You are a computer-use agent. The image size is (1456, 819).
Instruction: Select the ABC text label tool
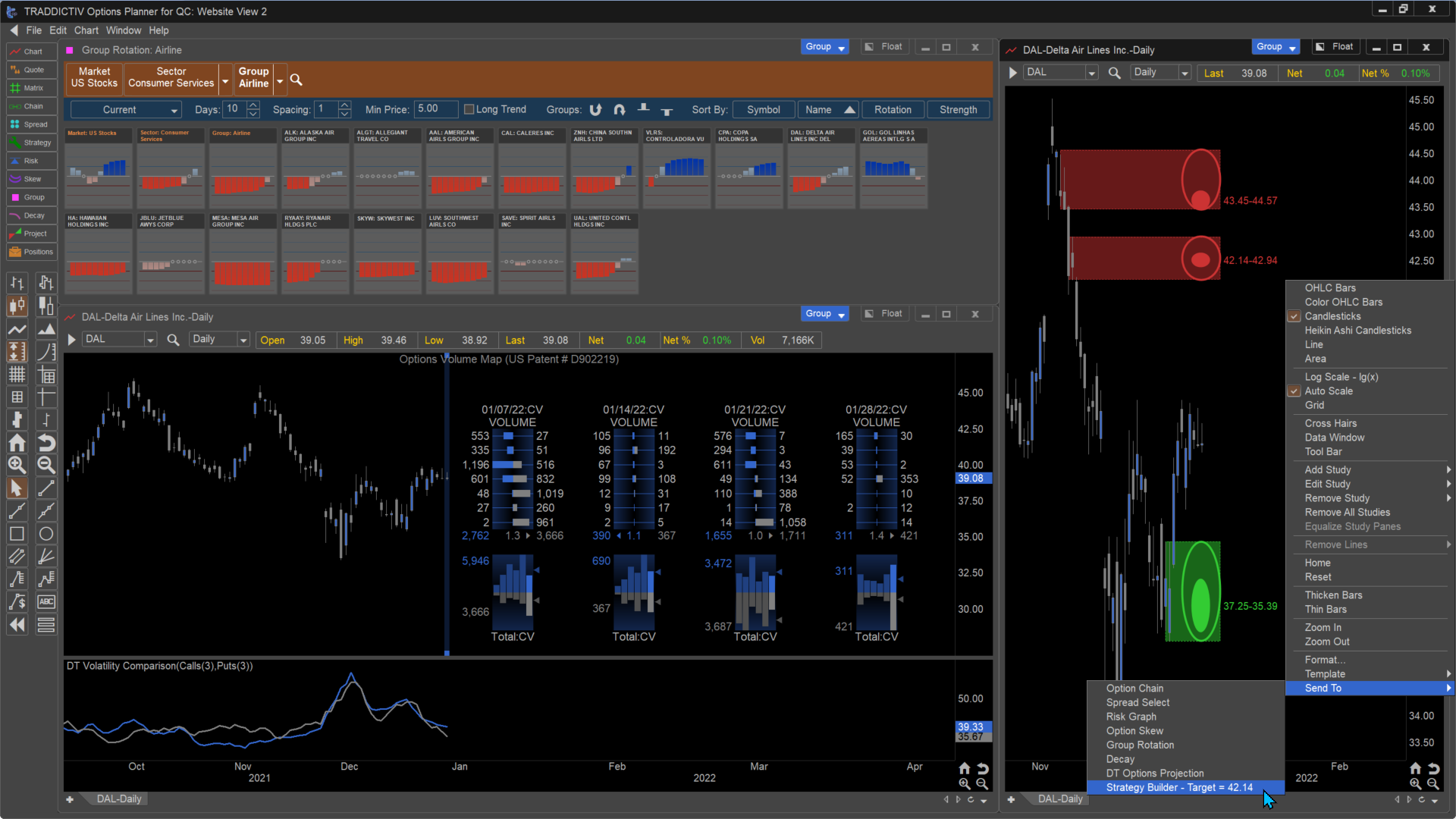(x=46, y=601)
